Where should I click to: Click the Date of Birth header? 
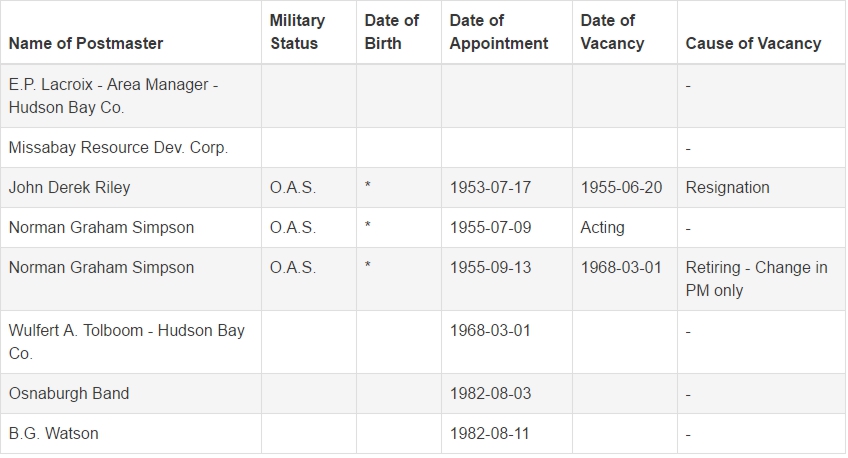[392, 32]
